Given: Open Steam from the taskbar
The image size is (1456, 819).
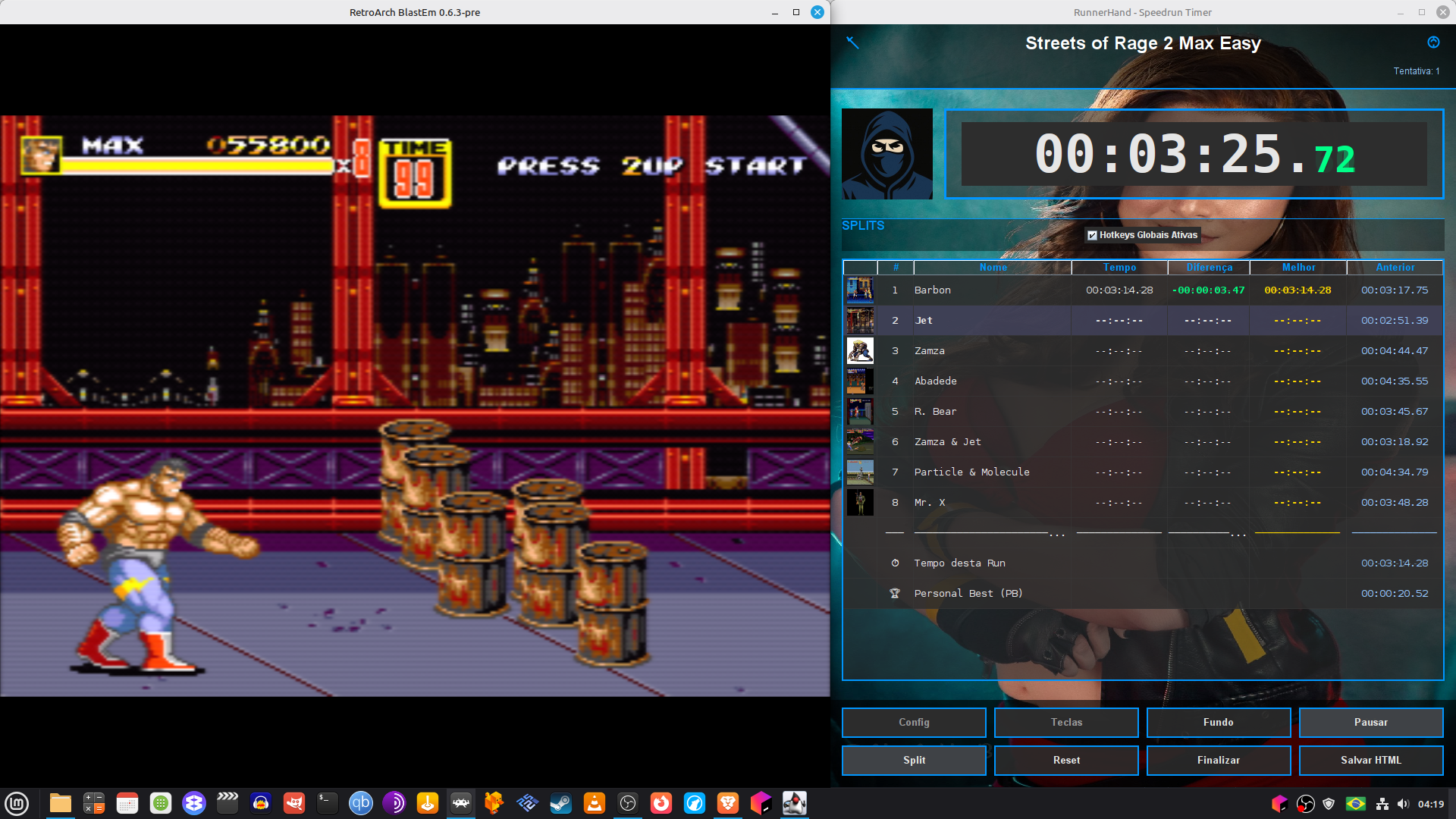Looking at the screenshot, I should point(560,803).
